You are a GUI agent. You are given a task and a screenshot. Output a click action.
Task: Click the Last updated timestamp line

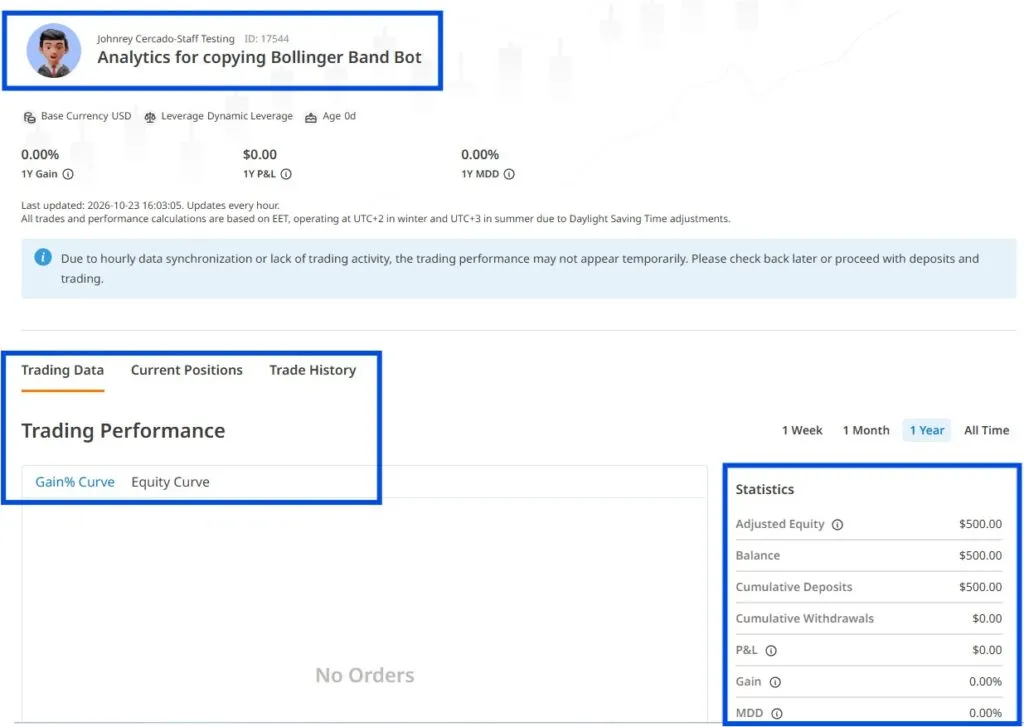[150, 205]
